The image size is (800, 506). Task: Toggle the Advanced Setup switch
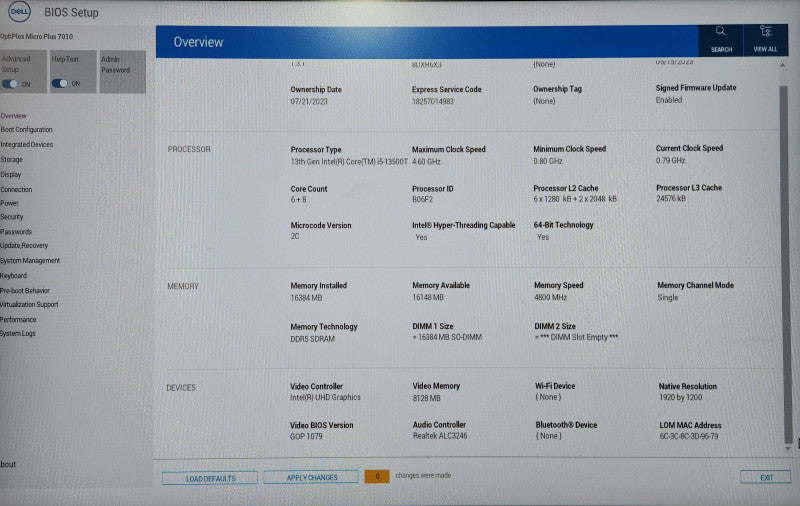[x=10, y=84]
